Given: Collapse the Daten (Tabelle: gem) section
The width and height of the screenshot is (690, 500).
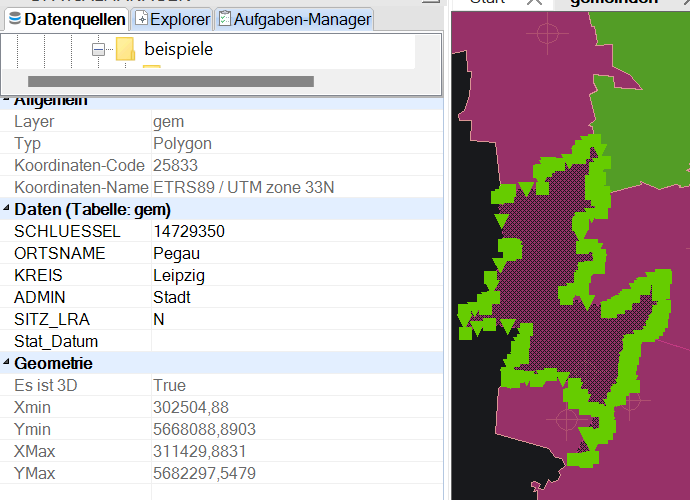Looking at the screenshot, I should [x=6, y=208].
